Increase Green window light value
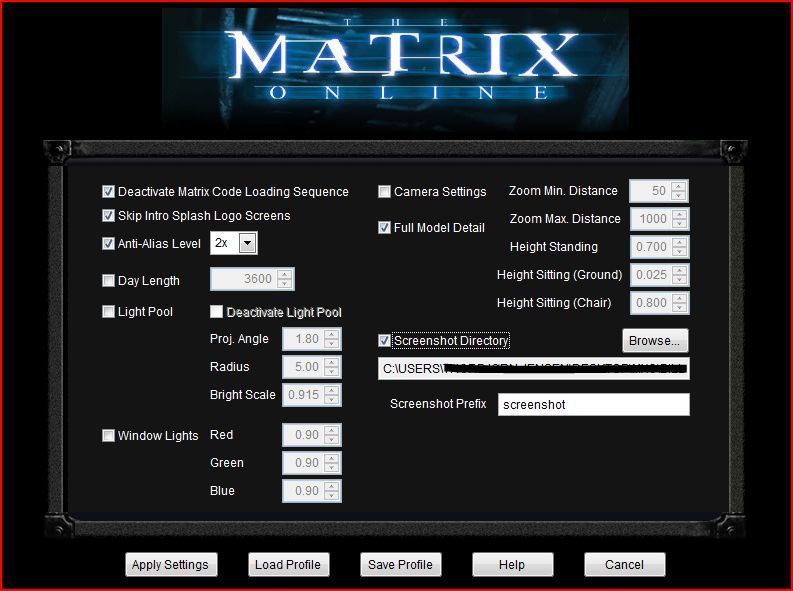 click(x=332, y=458)
